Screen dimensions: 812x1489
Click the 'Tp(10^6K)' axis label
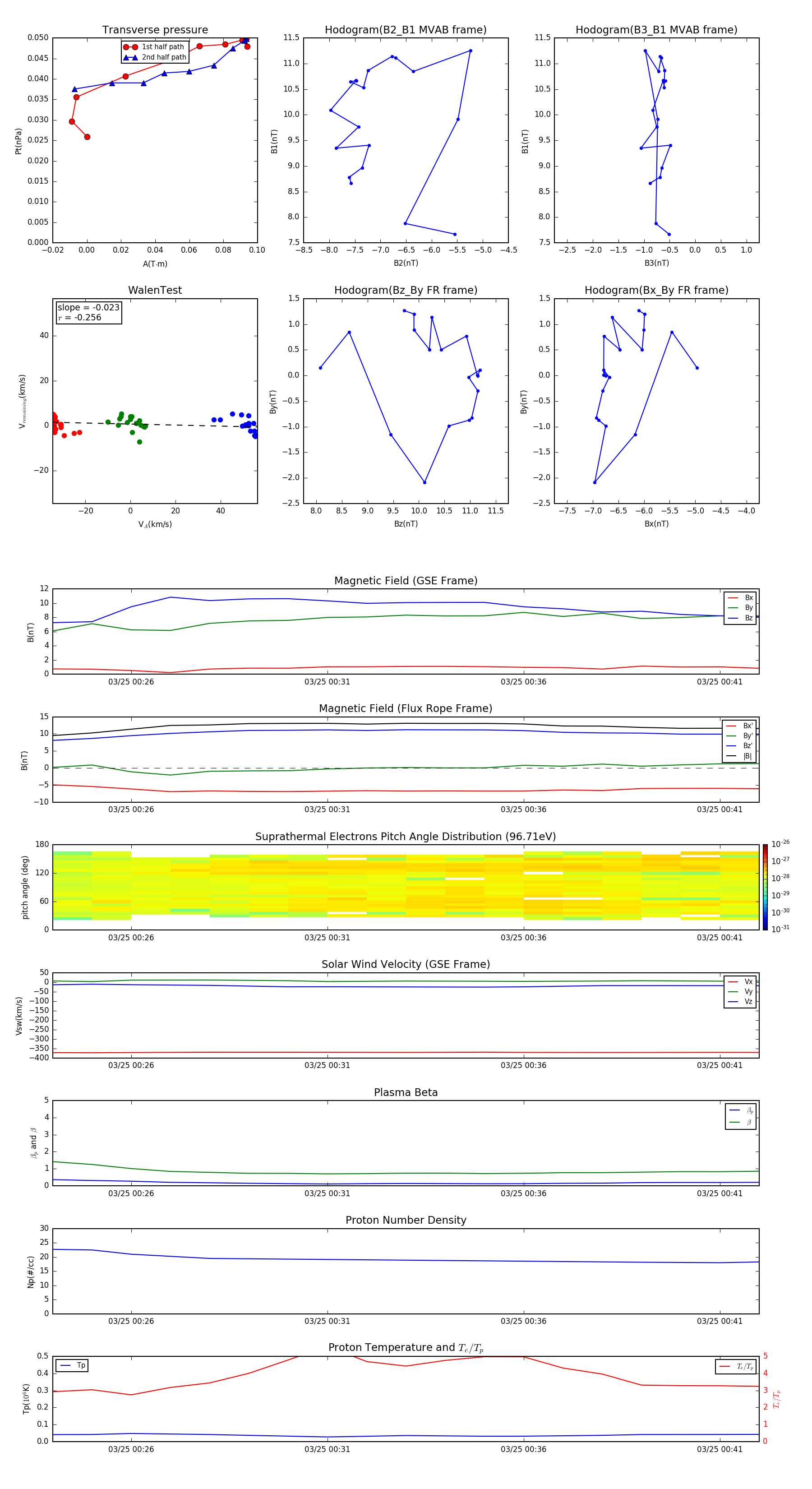coord(26,1399)
